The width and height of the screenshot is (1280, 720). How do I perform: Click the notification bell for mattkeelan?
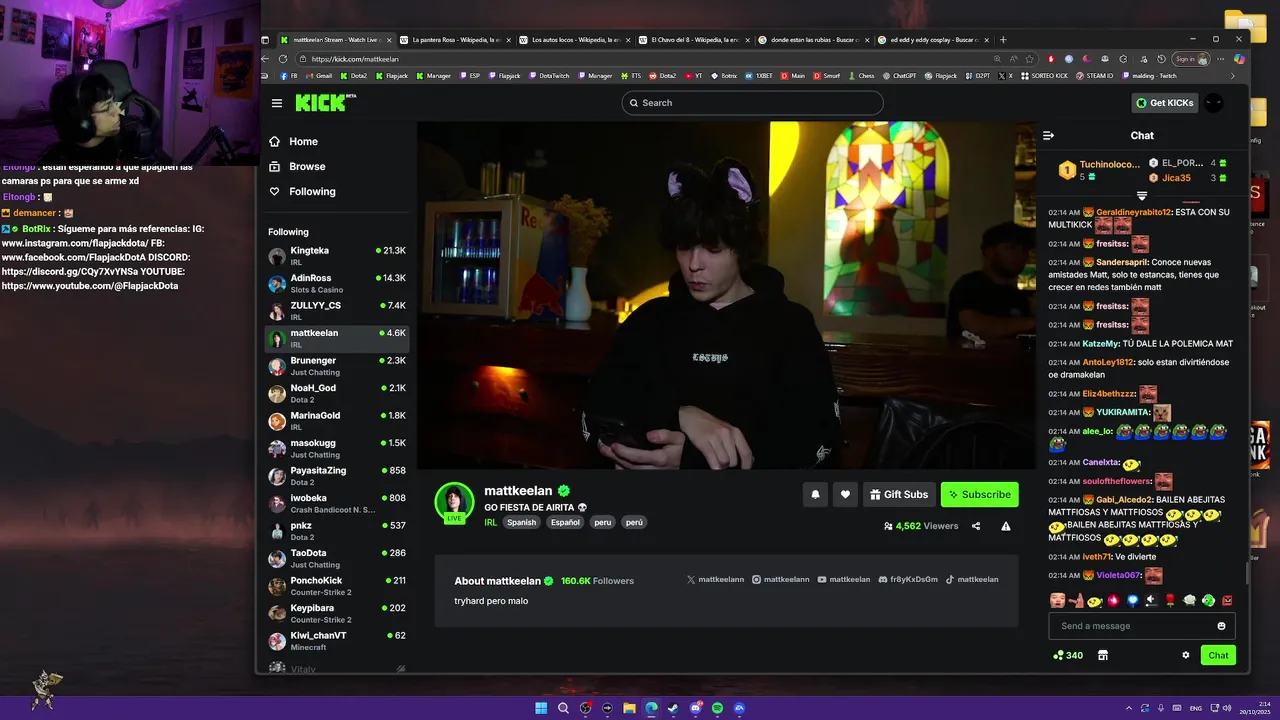coord(815,494)
